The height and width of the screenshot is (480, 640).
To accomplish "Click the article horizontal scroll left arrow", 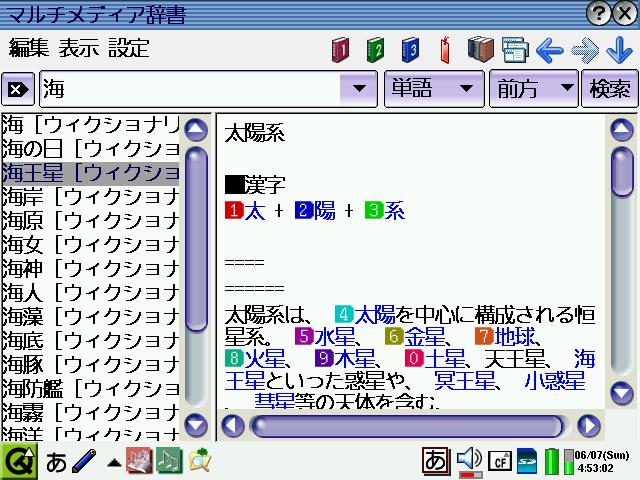I will click(x=233, y=426).
